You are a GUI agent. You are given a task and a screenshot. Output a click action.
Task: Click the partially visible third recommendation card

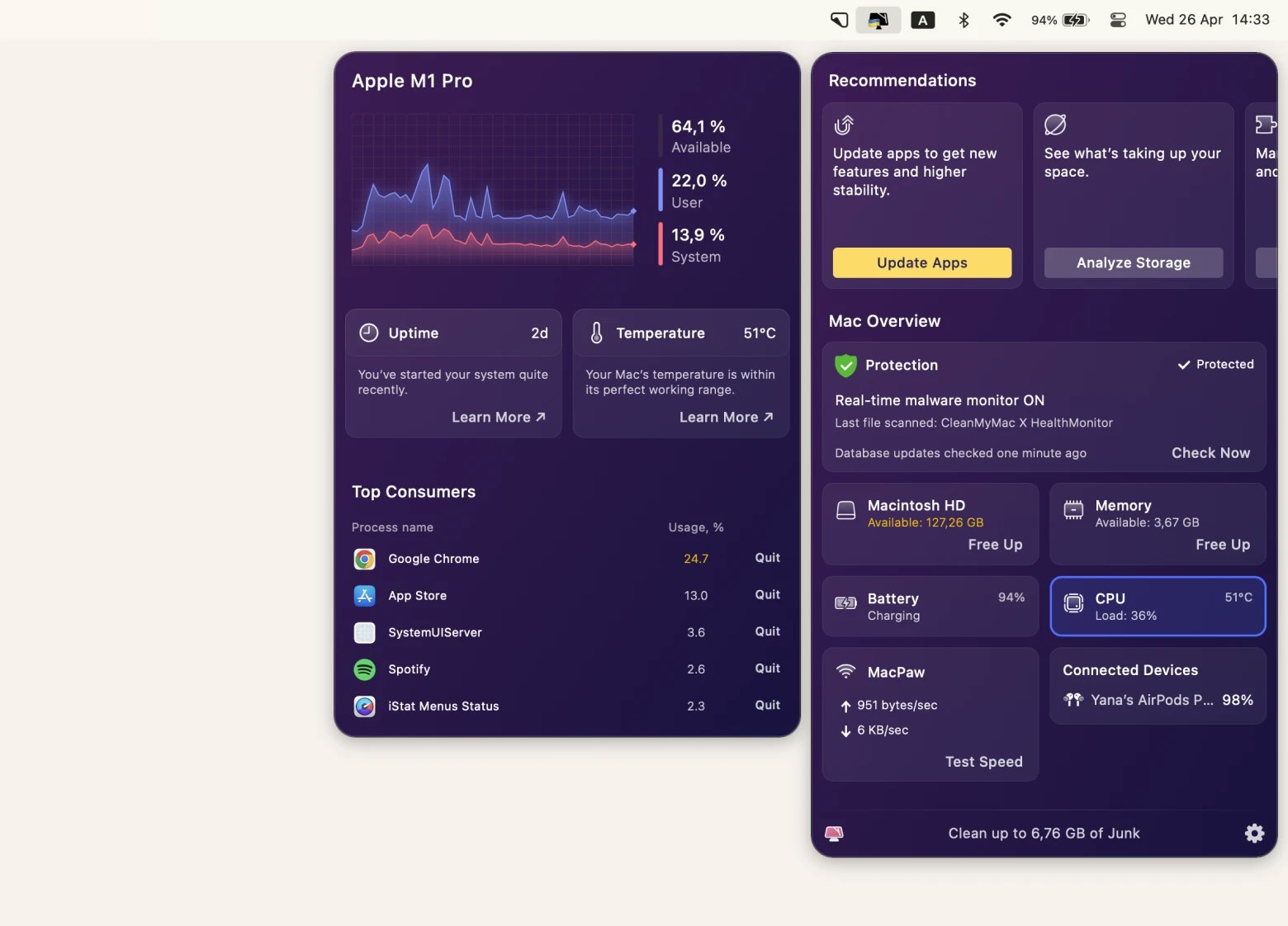click(1262, 196)
